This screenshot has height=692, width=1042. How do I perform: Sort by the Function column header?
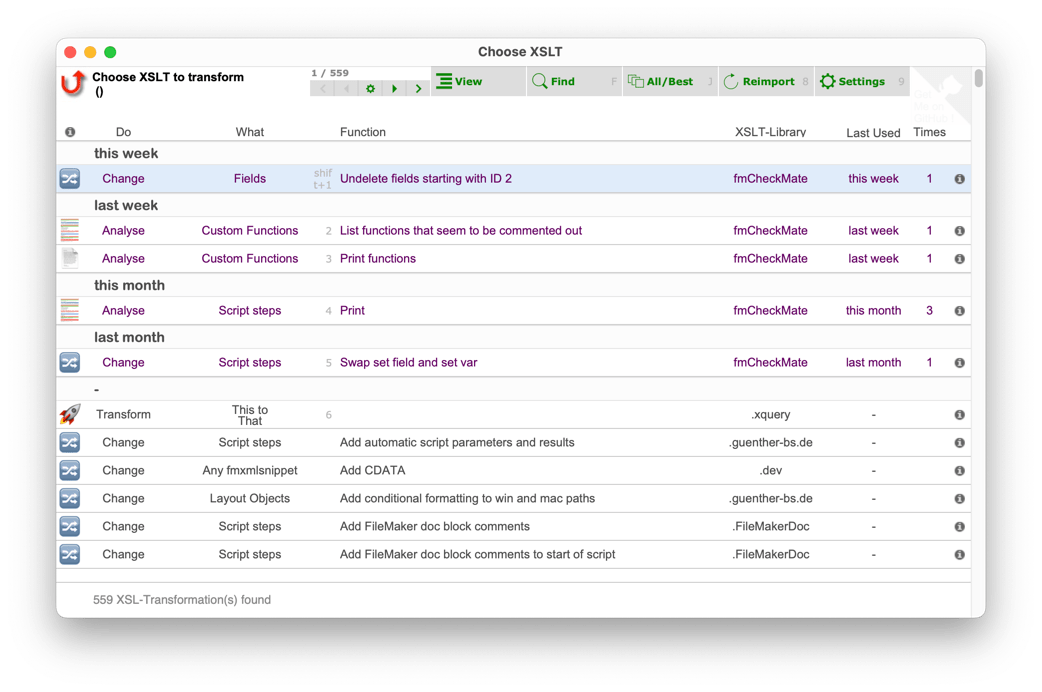(363, 132)
